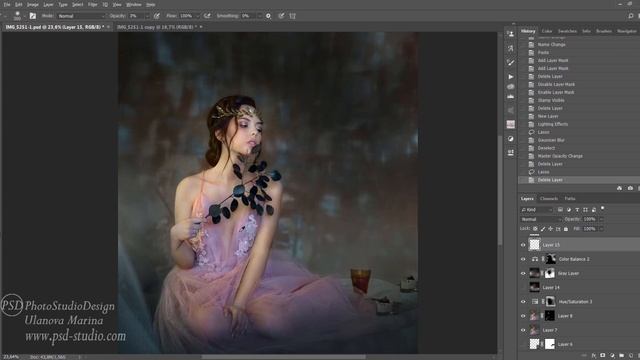
Task: Switch to IMG_5251-1 copy document tab
Action: pyautogui.click(x=157, y=27)
